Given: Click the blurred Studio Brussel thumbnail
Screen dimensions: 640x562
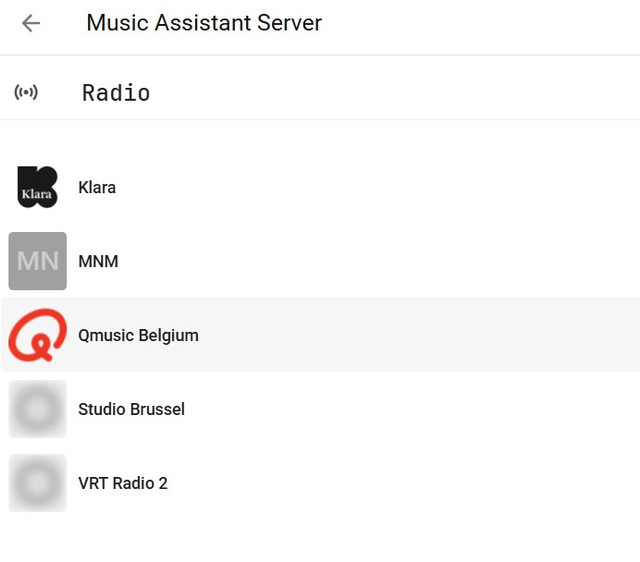Looking at the screenshot, I should coord(38,409).
